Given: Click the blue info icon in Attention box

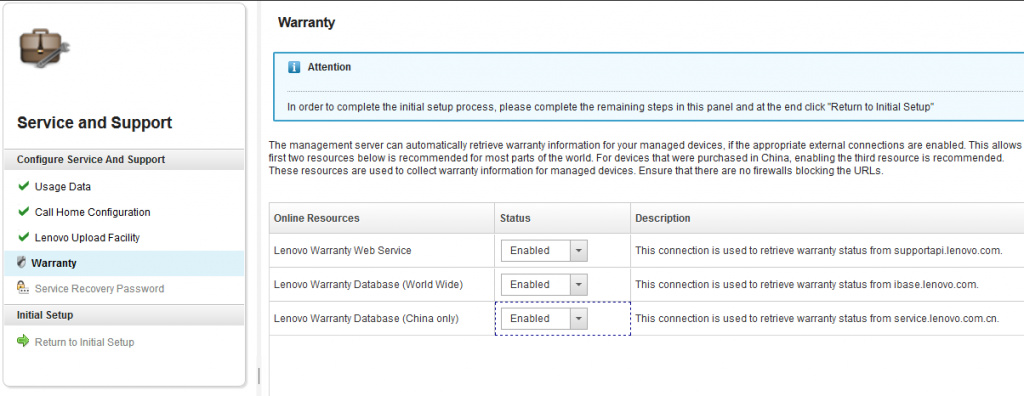Looking at the screenshot, I should pyautogui.click(x=294, y=67).
